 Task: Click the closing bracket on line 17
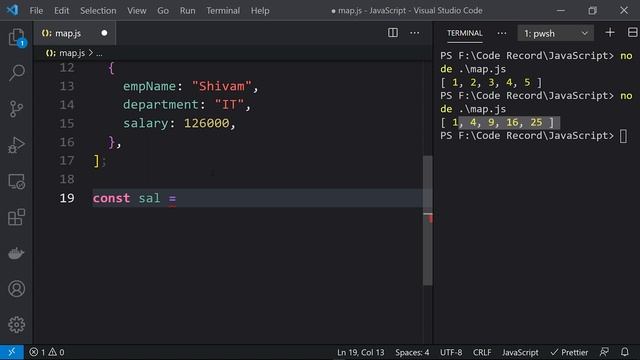point(97,160)
